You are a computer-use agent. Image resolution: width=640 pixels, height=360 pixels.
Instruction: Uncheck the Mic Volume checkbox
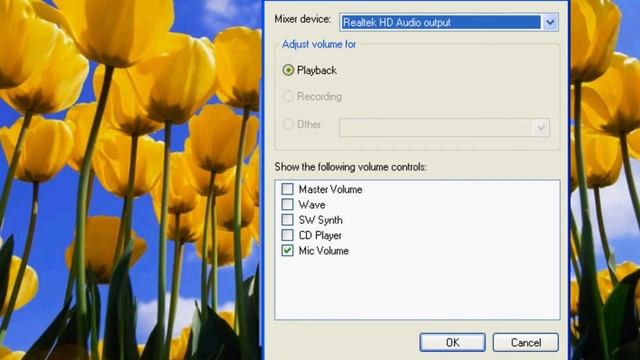pos(287,250)
